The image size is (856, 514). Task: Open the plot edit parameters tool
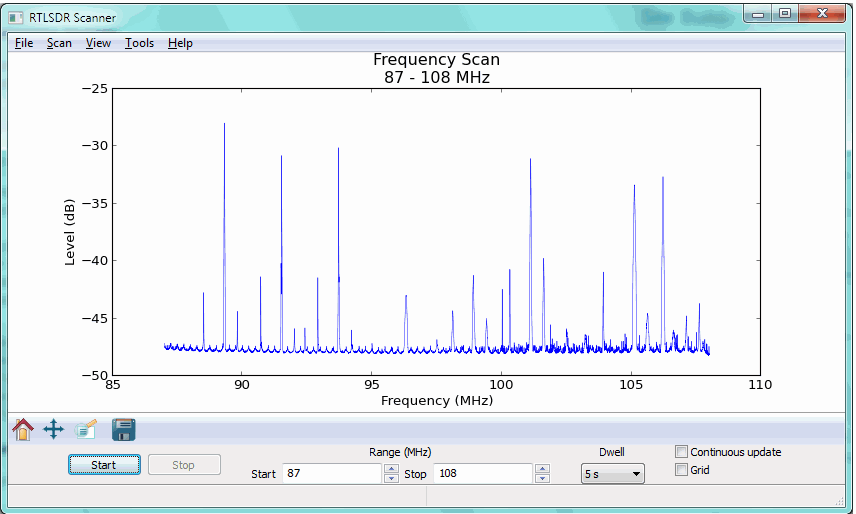pos(86,429)
